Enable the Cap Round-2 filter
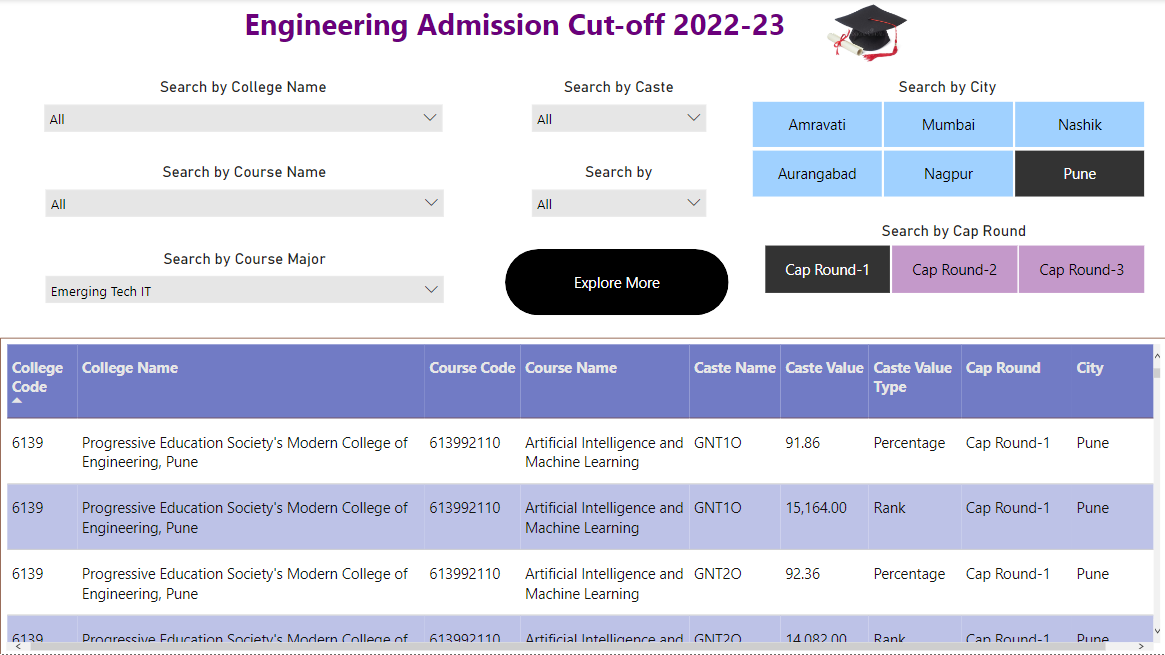Image resolution: width=1165 pixels, height=655 pixels. point(954,269)
